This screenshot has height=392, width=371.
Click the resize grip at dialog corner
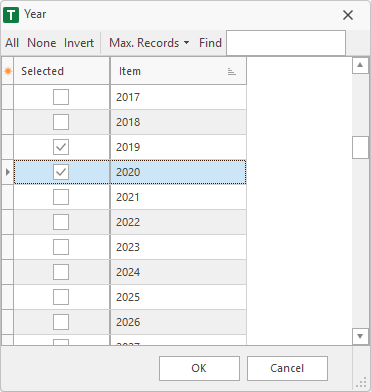pos(361,383)
